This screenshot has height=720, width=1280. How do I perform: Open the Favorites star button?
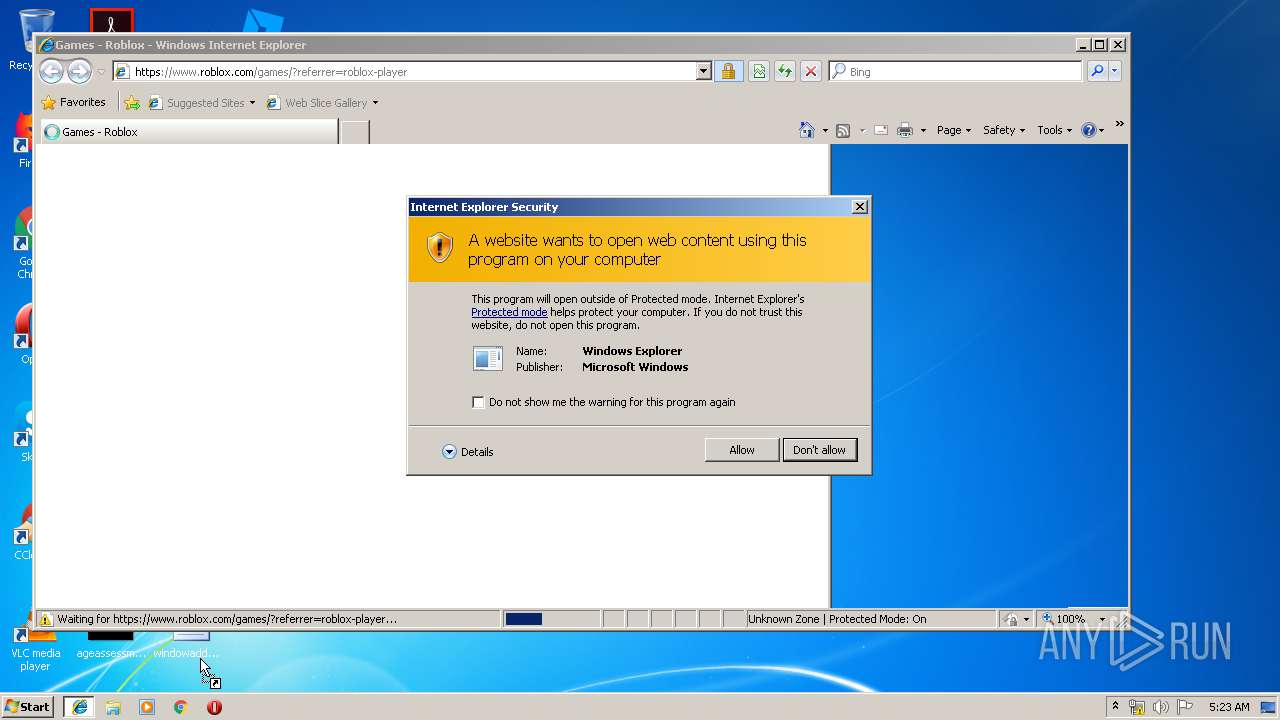pos(73,102)
